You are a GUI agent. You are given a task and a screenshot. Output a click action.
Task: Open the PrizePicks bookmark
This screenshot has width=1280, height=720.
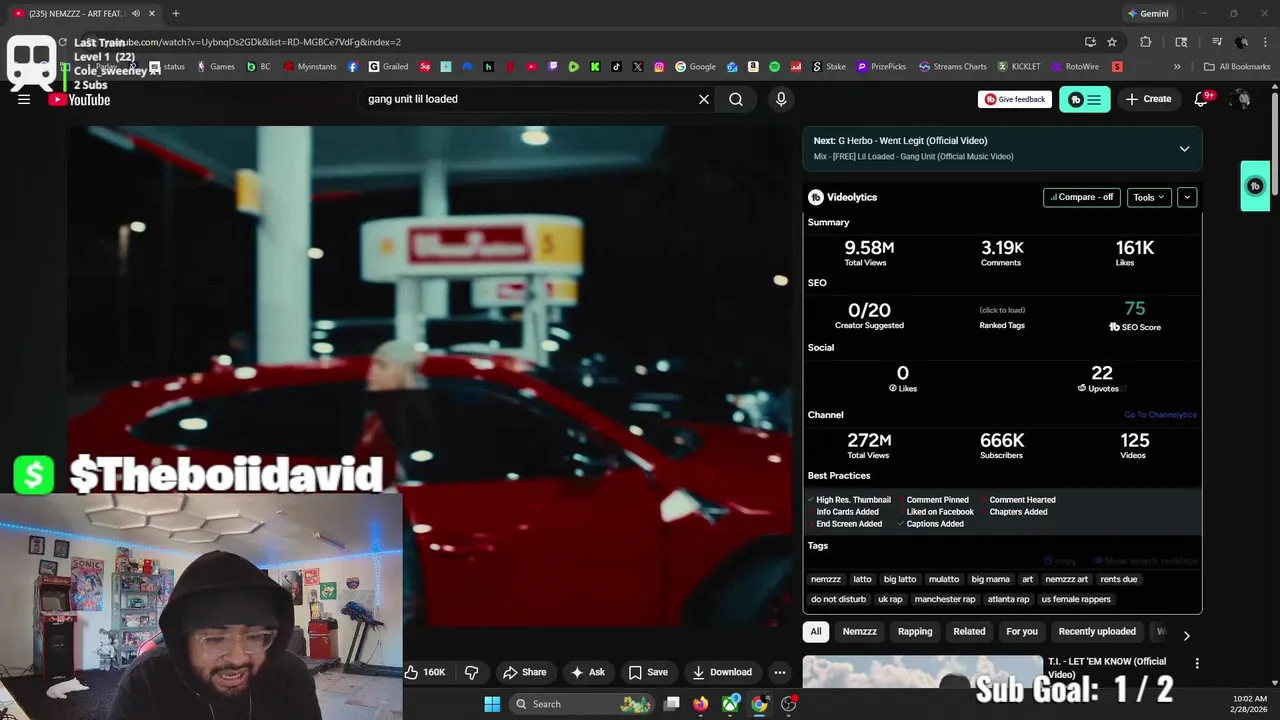881,67
